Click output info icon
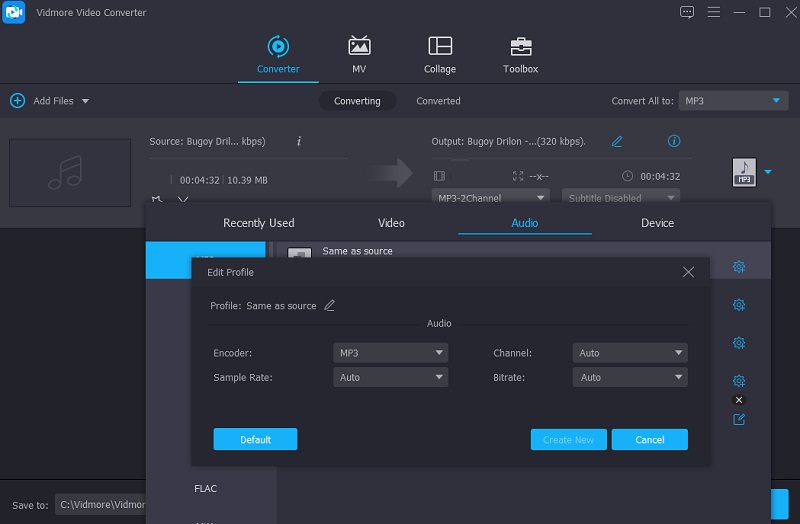This screenshot has width=800, height=524. click(x=674, y=142)
